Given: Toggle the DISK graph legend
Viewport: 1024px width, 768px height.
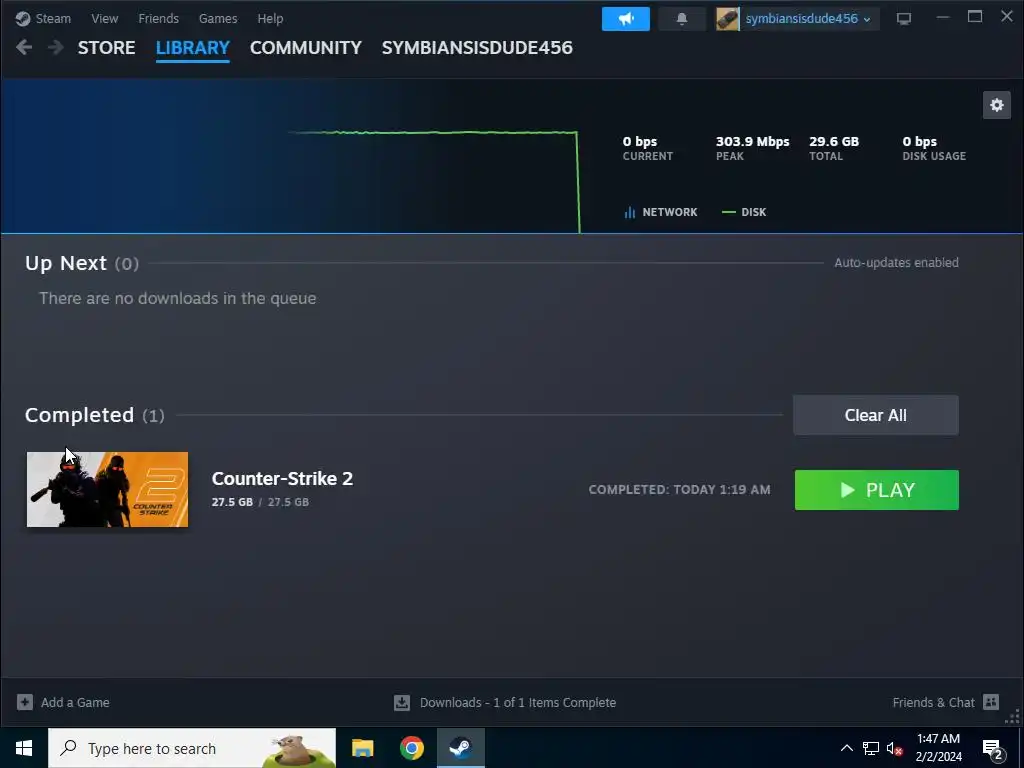Looking at the screenshot, I should [x=744, y=212].
